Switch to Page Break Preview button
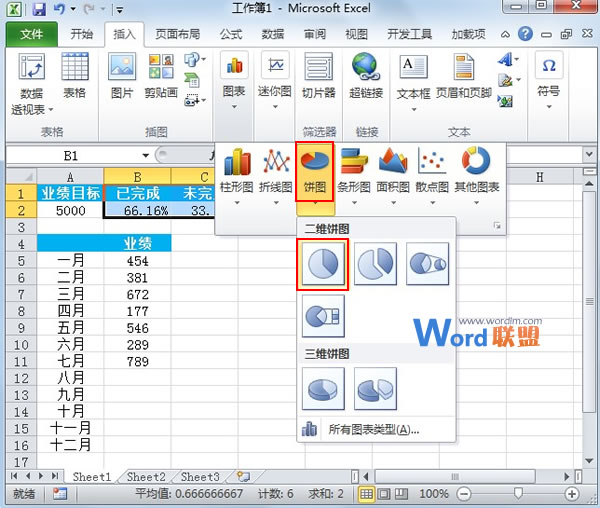Screen dimensions: 600x508 (x=401, y=494)
